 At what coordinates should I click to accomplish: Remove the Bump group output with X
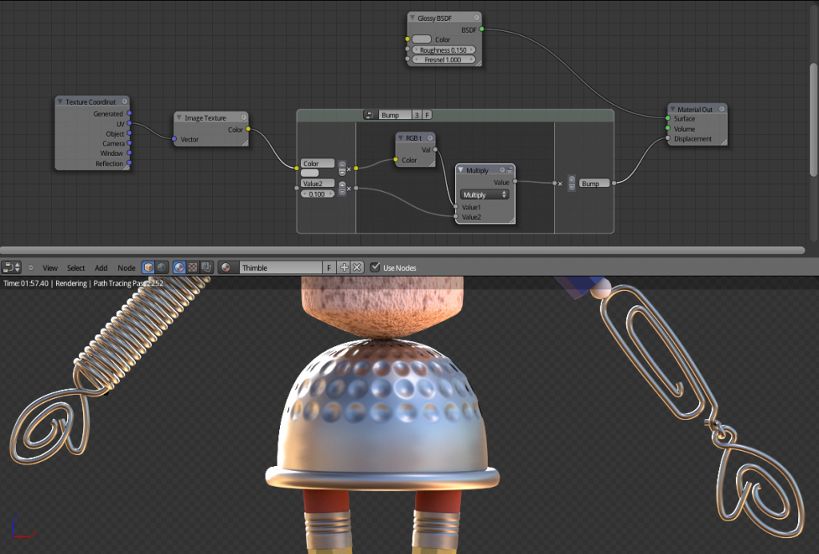click(560, 184)
